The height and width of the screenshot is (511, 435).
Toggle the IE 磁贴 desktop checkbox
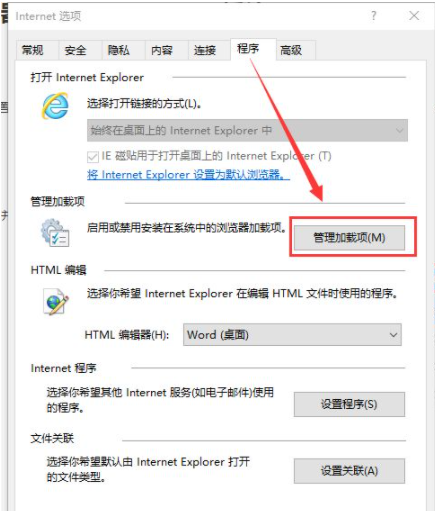(x=93, y=157)
